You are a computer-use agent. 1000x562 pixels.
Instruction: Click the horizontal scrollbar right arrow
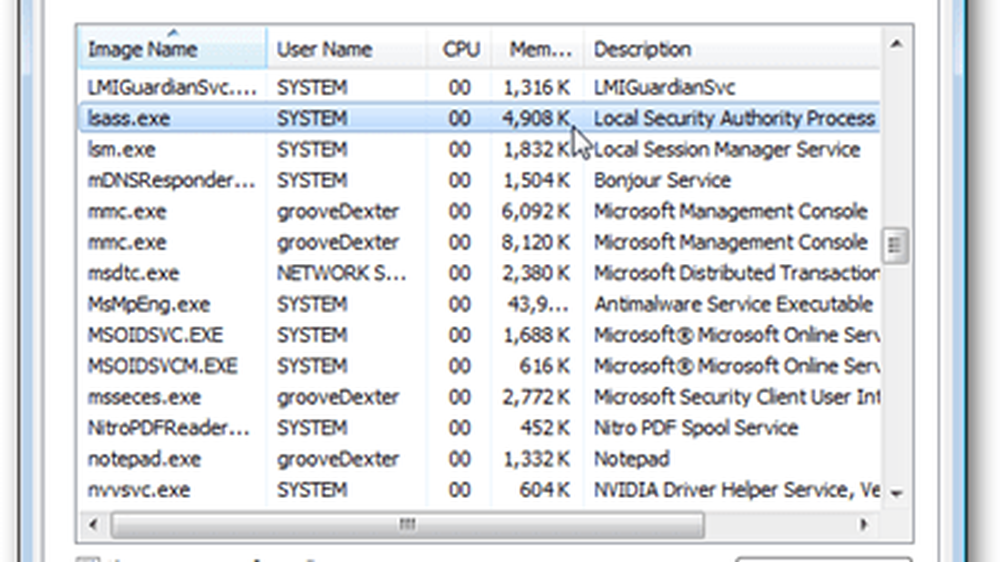[x=864, y=525]
